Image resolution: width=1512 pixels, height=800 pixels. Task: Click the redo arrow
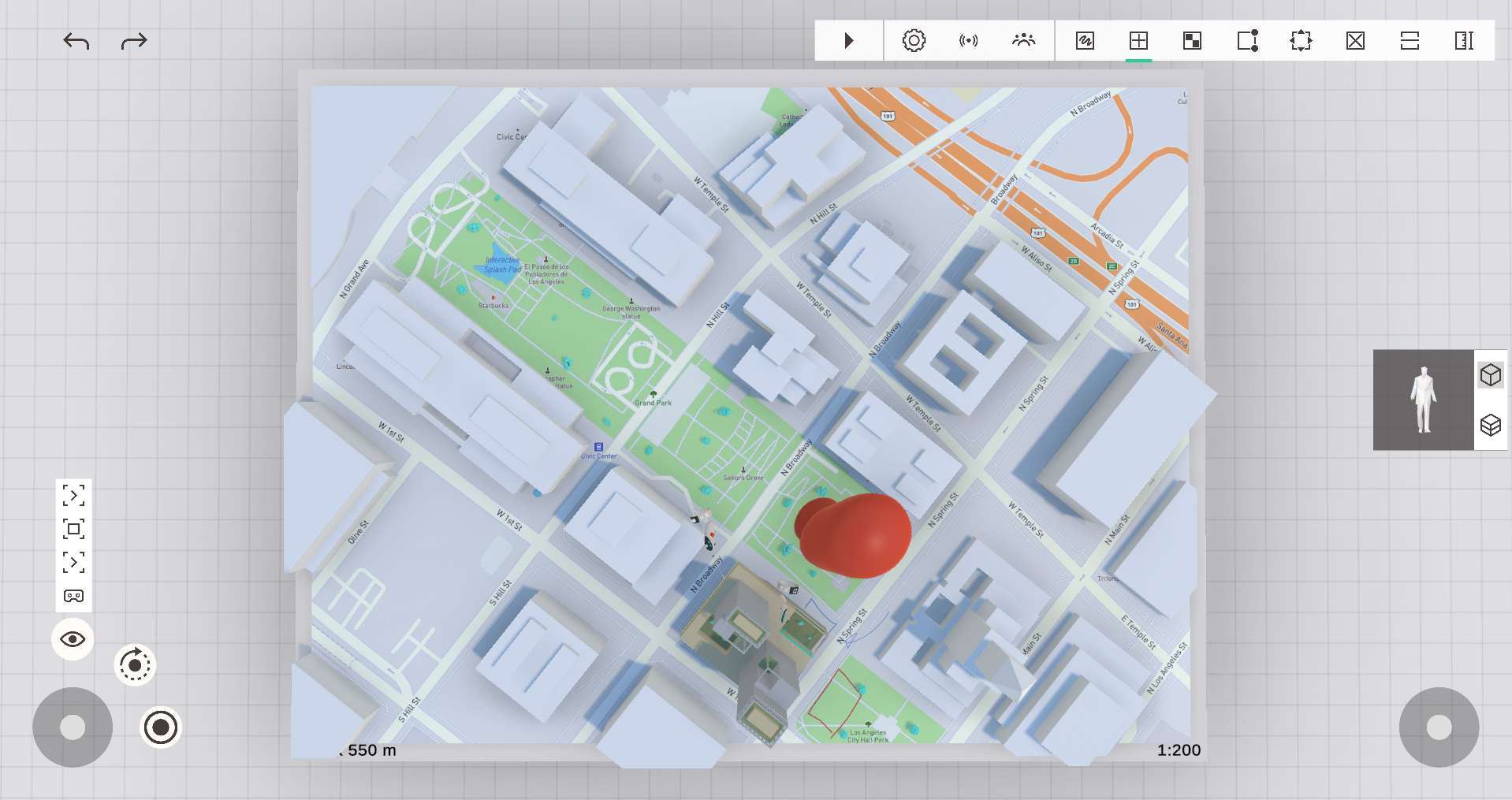pos(134,41)
